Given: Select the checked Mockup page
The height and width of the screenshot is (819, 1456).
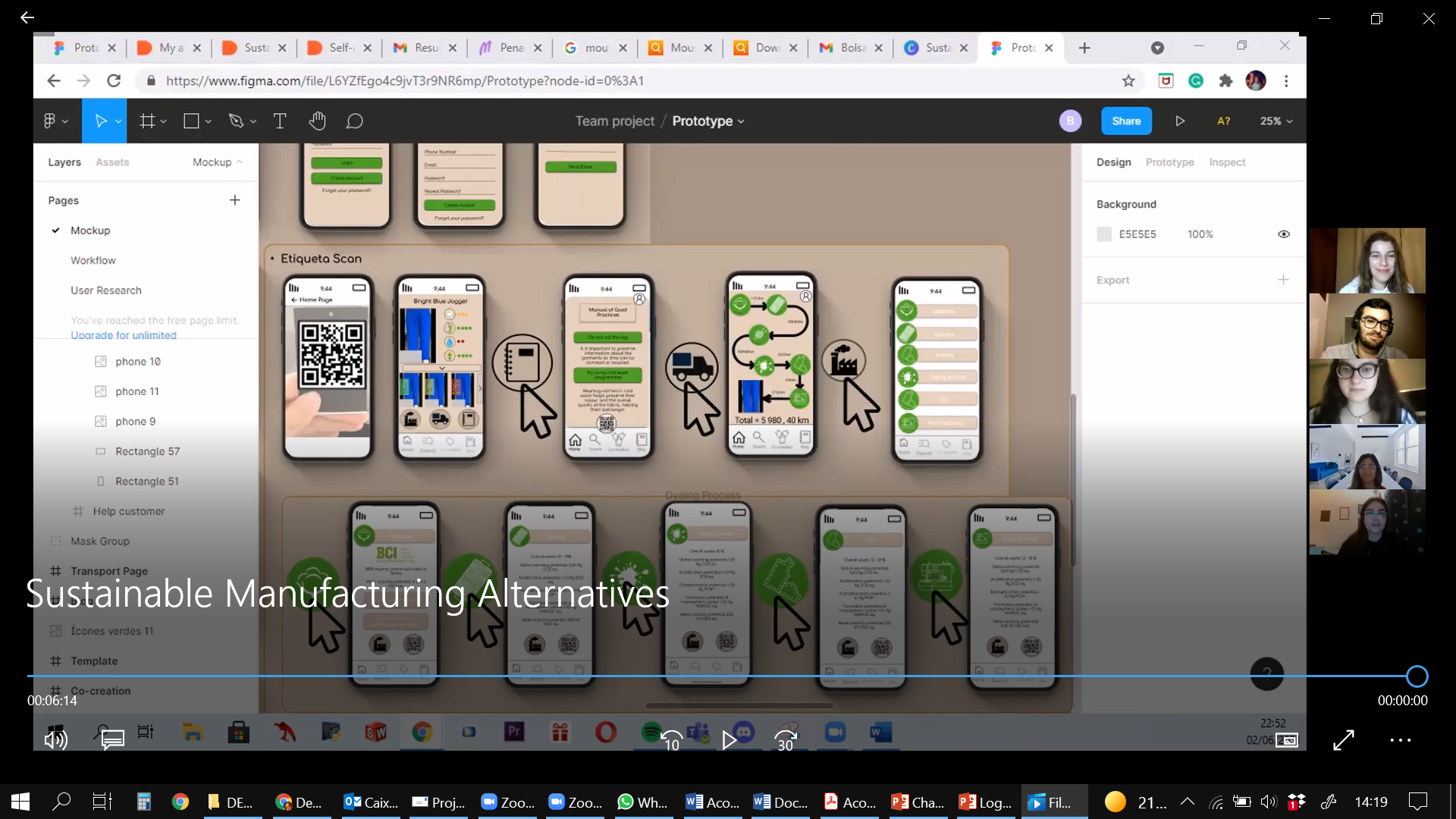Looking at the screenshot, I should [90, 231].
